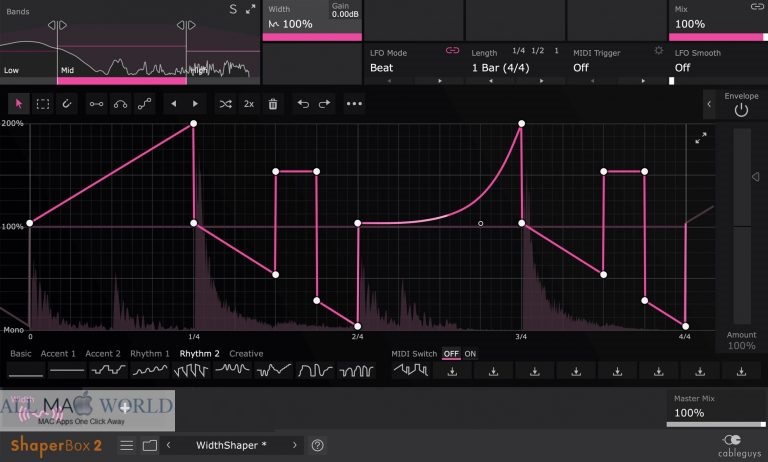The image size is (768, 462).
Task: Select previous Length value
Action: pyautogui.click(x=491, y=81)
